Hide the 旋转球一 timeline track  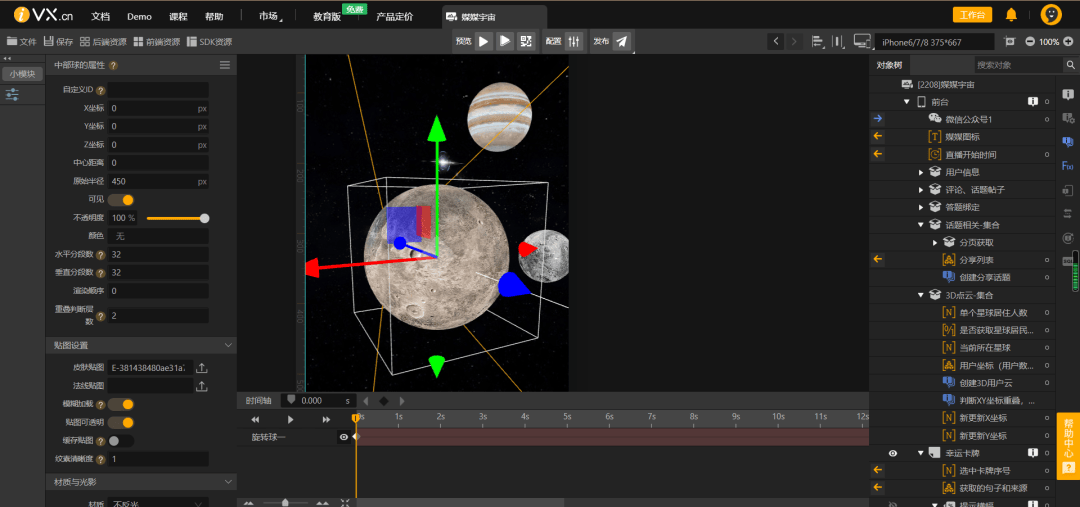343,437
